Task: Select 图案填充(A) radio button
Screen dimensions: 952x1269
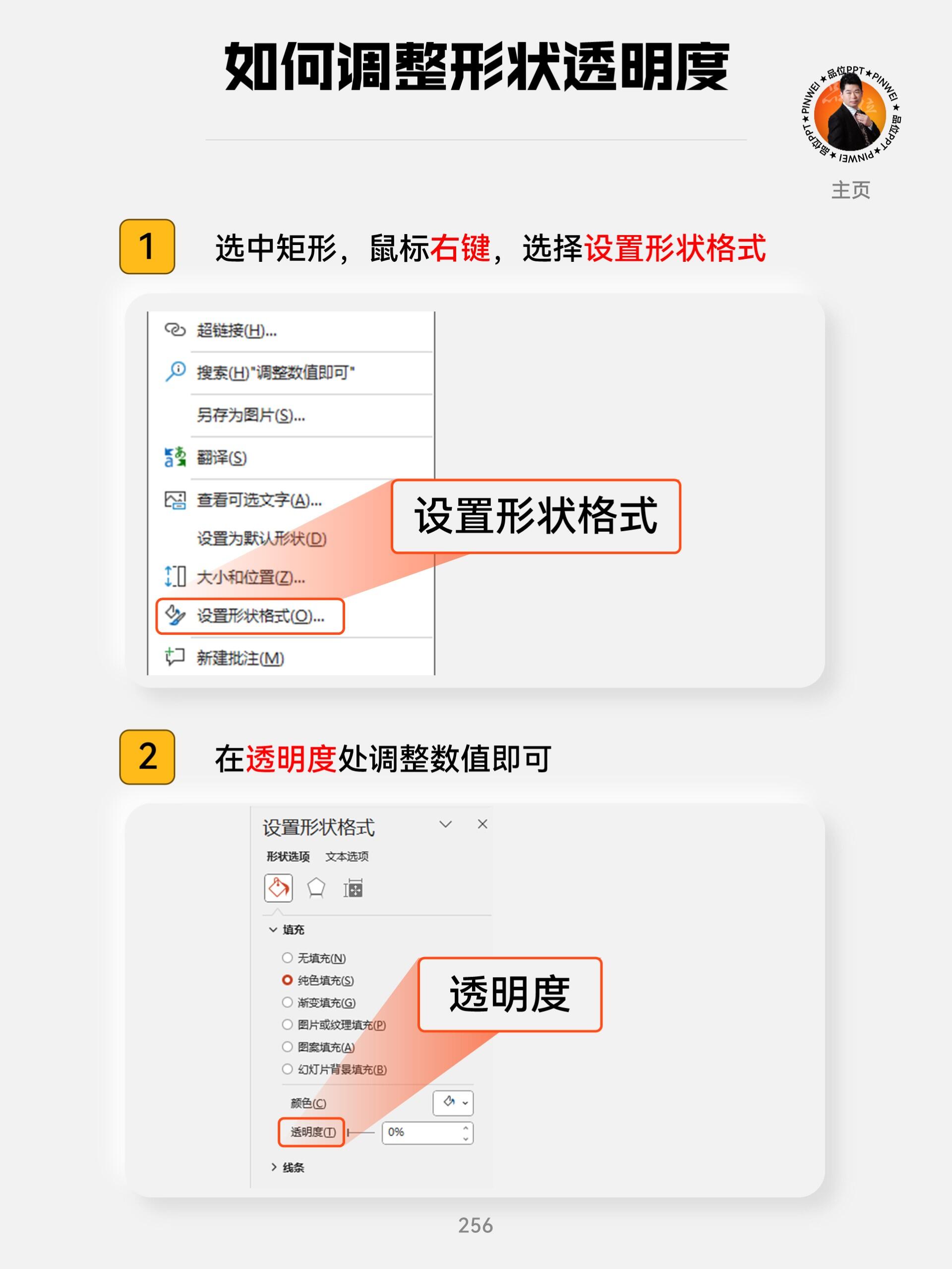Action: pos(287,1047)
